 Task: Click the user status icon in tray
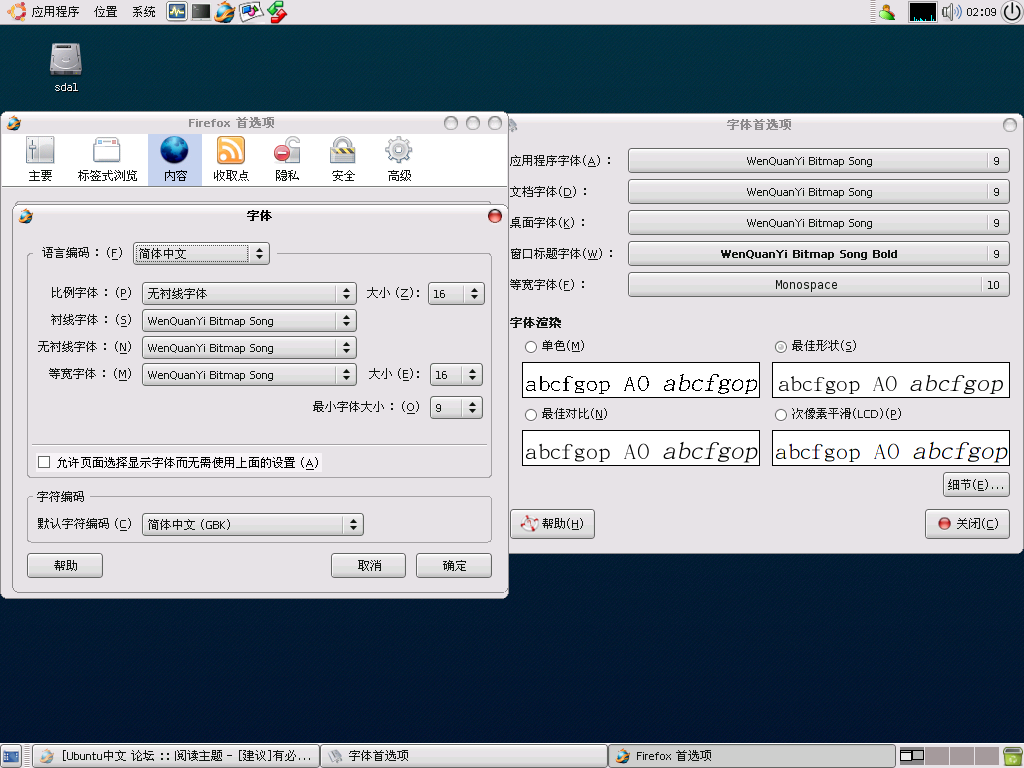point(887,12)
